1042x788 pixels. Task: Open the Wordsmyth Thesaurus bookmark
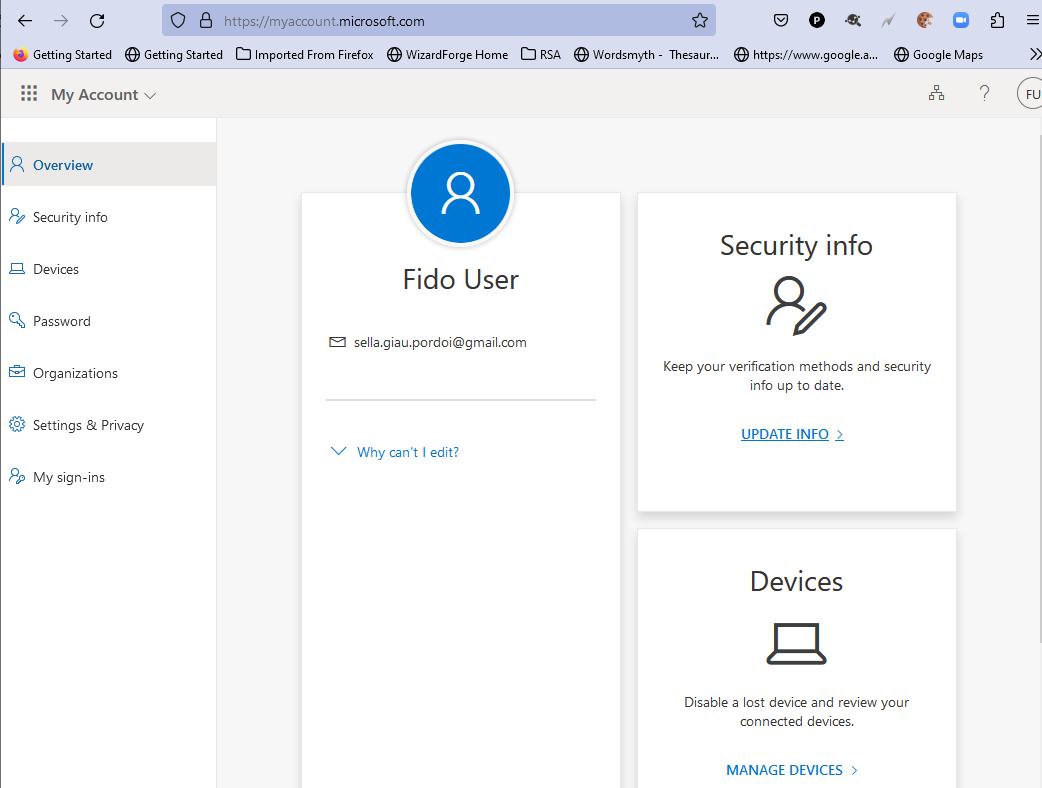[647, 54]
